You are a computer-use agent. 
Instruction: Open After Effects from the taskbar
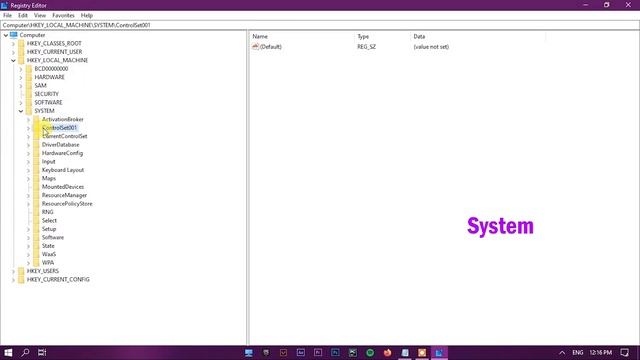click(x=301, y=353)
